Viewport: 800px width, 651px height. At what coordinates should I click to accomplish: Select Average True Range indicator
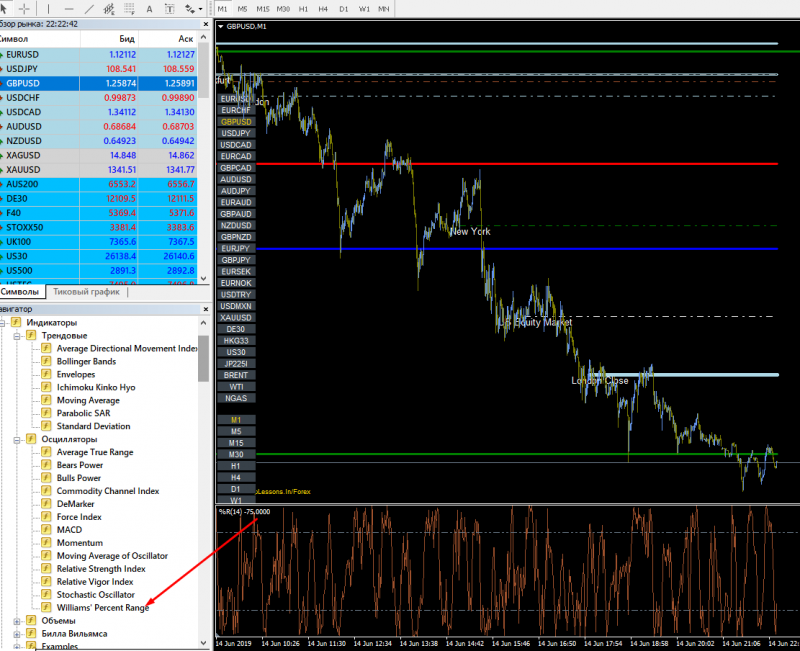pyautogui.click(x=95, y=452)
